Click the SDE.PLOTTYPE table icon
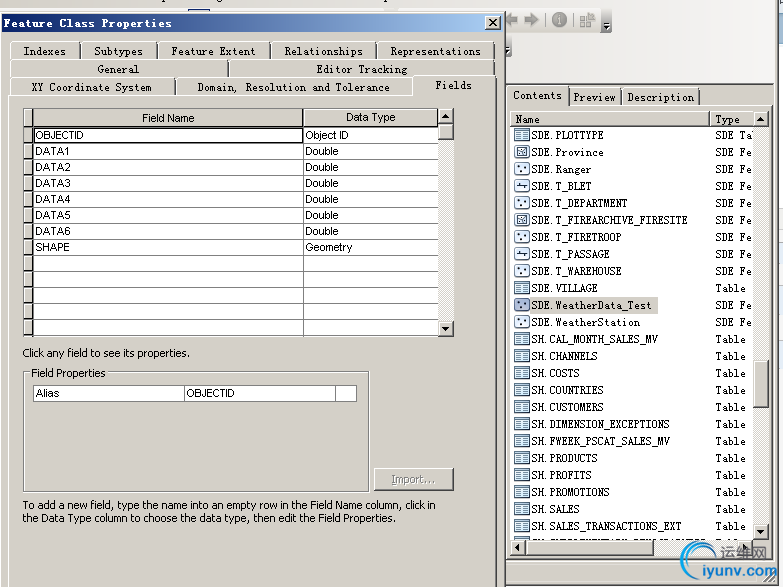 point(522,135)
